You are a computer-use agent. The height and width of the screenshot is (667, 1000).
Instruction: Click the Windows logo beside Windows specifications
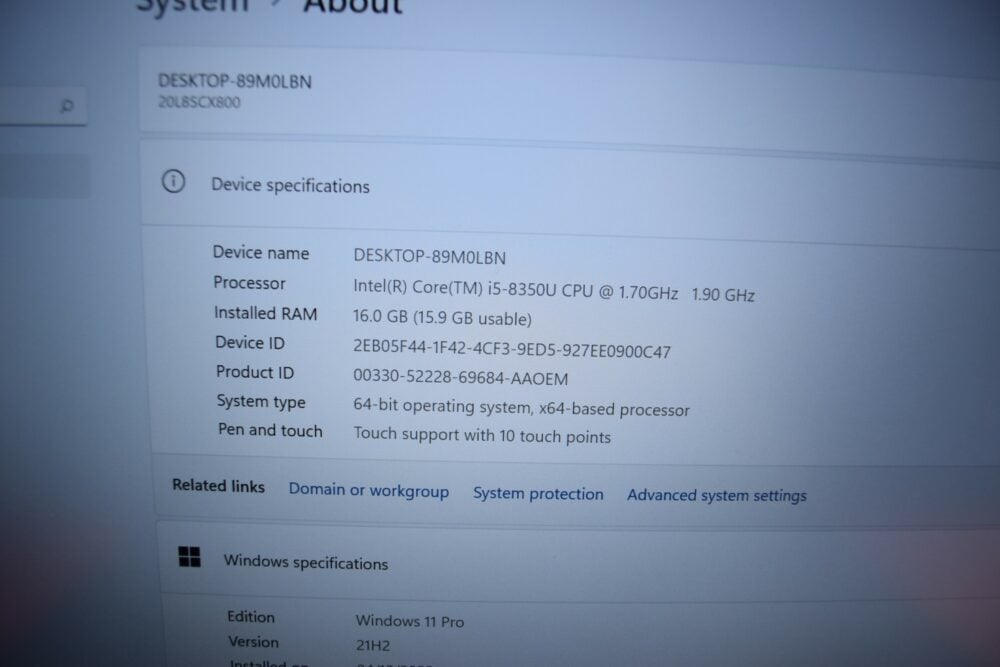point(189,557)
